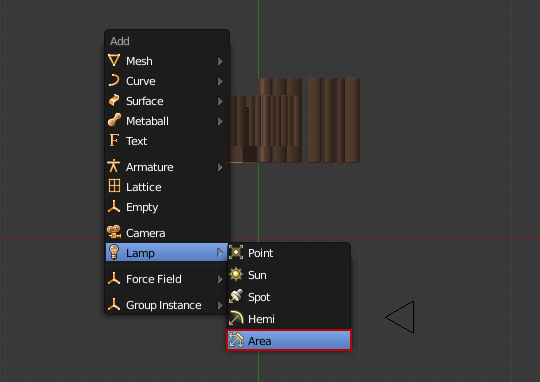Click the Armature figure icon
The width and height of the screenshot is (540, 382).
[x=114, y=166]
